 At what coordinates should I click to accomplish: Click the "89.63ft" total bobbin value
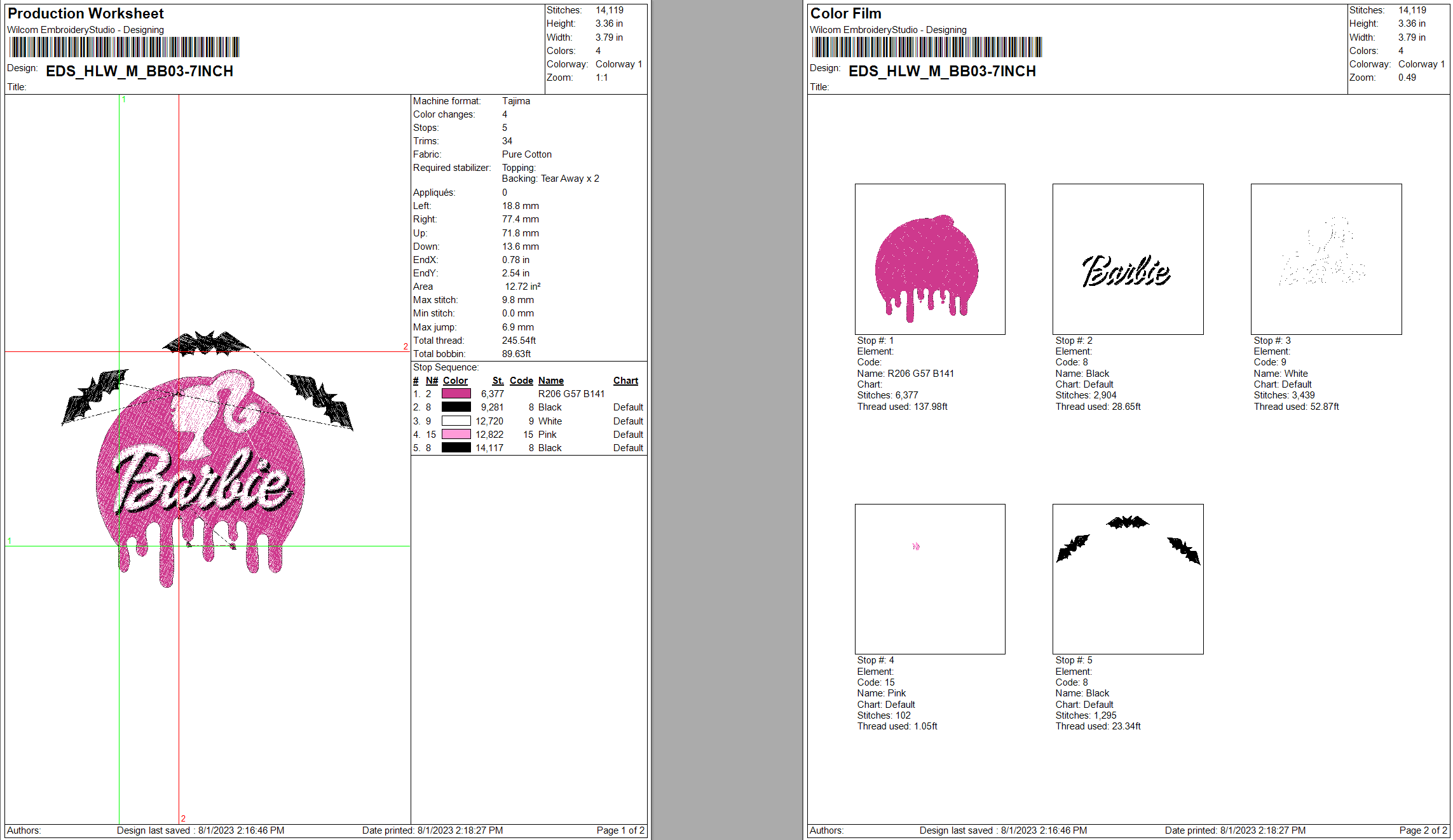tap(516, 354)
